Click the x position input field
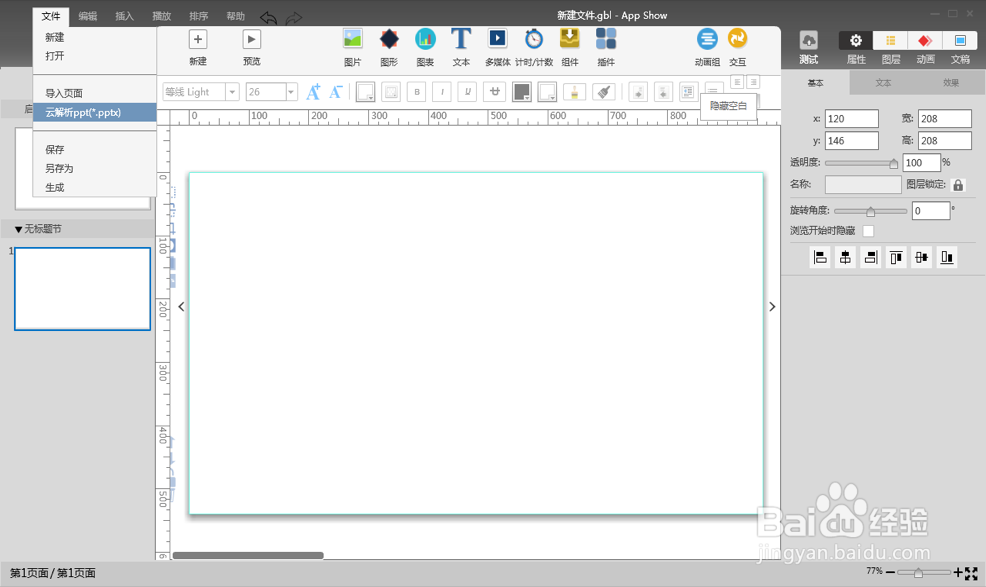 click(851, 119)
